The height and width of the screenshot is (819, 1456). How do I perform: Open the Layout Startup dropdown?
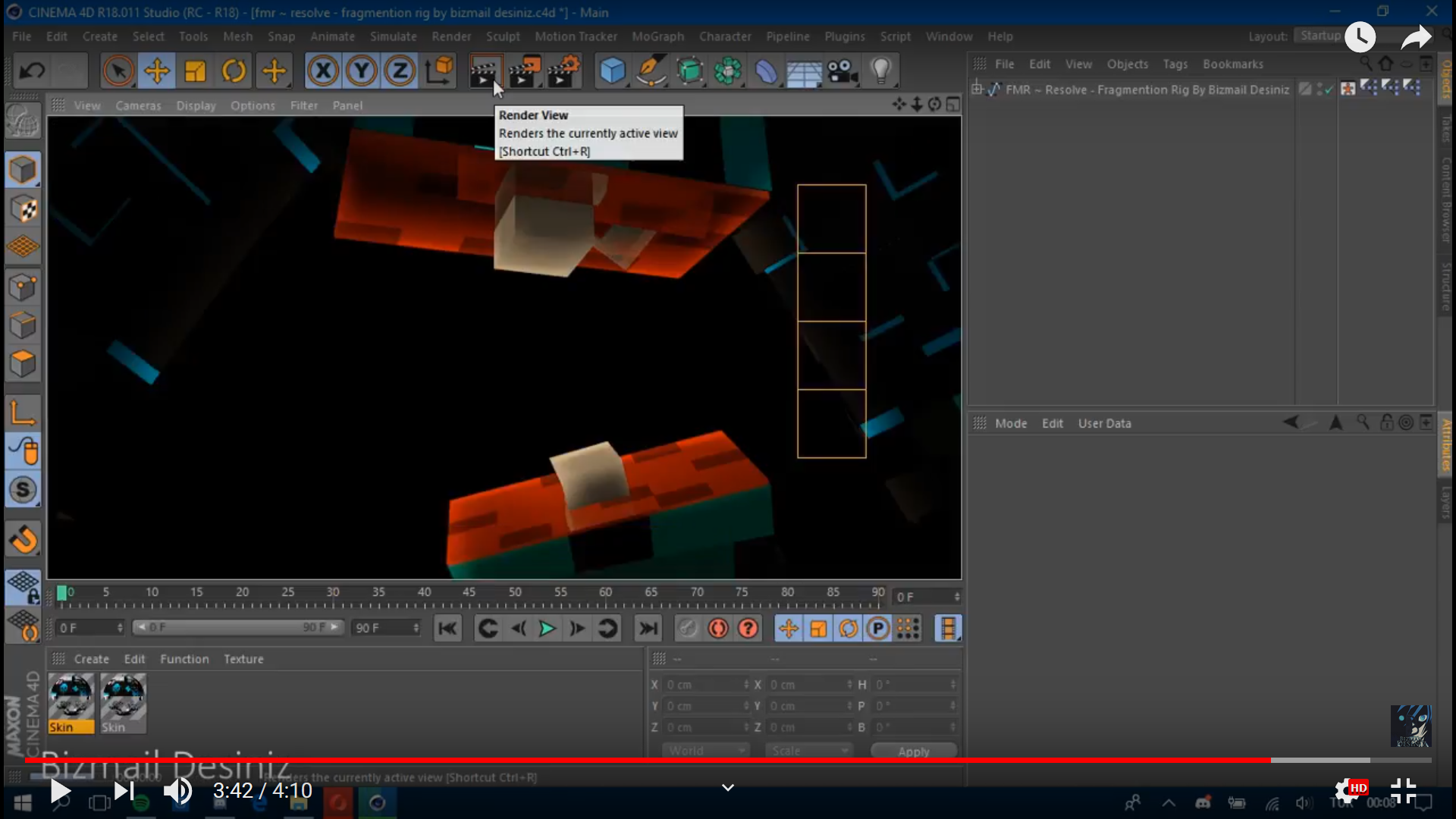pos(1321,36)
